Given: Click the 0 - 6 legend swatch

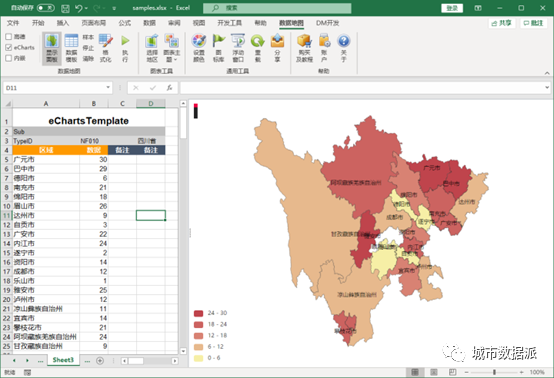Looking at the screenshot, I should click(x=199, y=358).
